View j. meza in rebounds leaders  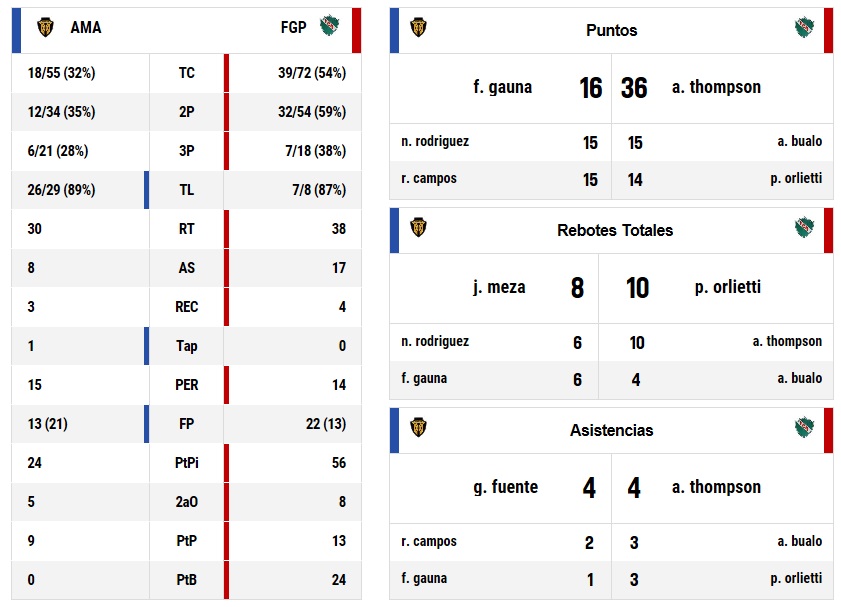(x=499, y=287)
